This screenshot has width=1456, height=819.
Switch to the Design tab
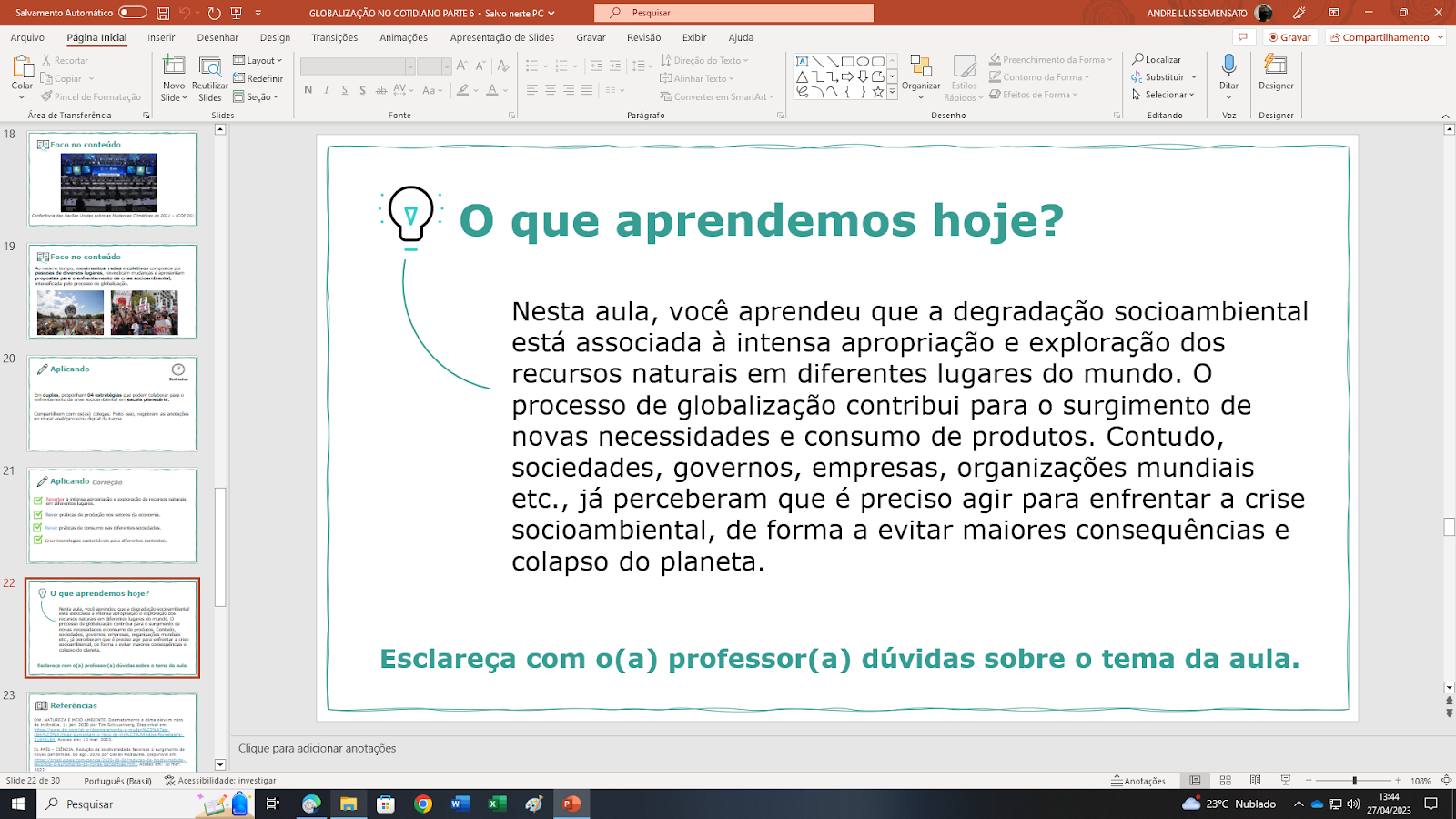pos(275,37)
